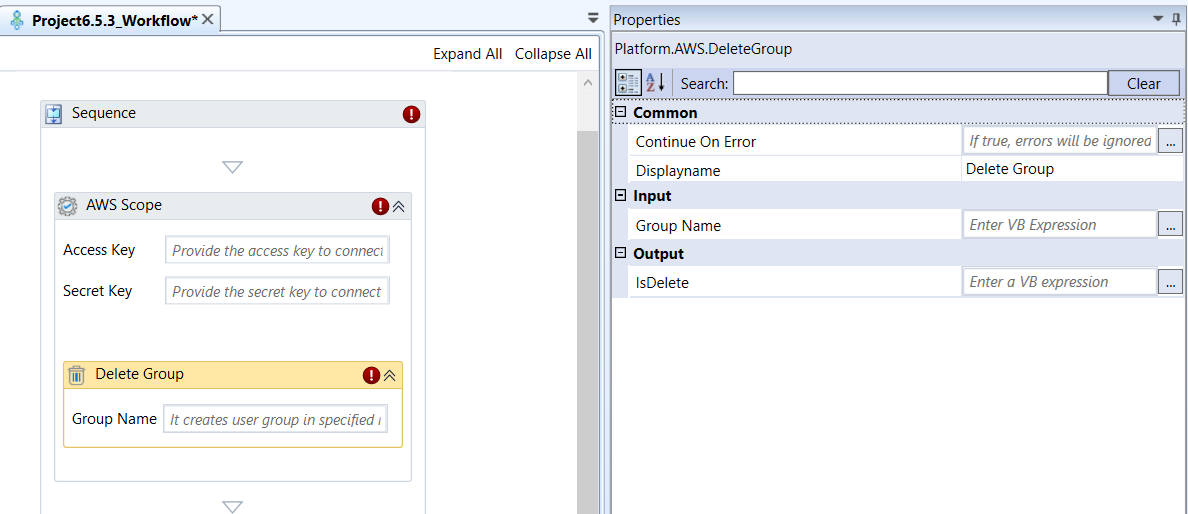The image size is (1188, 514).
Task: Click the Continue On Error value field
Action: click(1060, 141)
